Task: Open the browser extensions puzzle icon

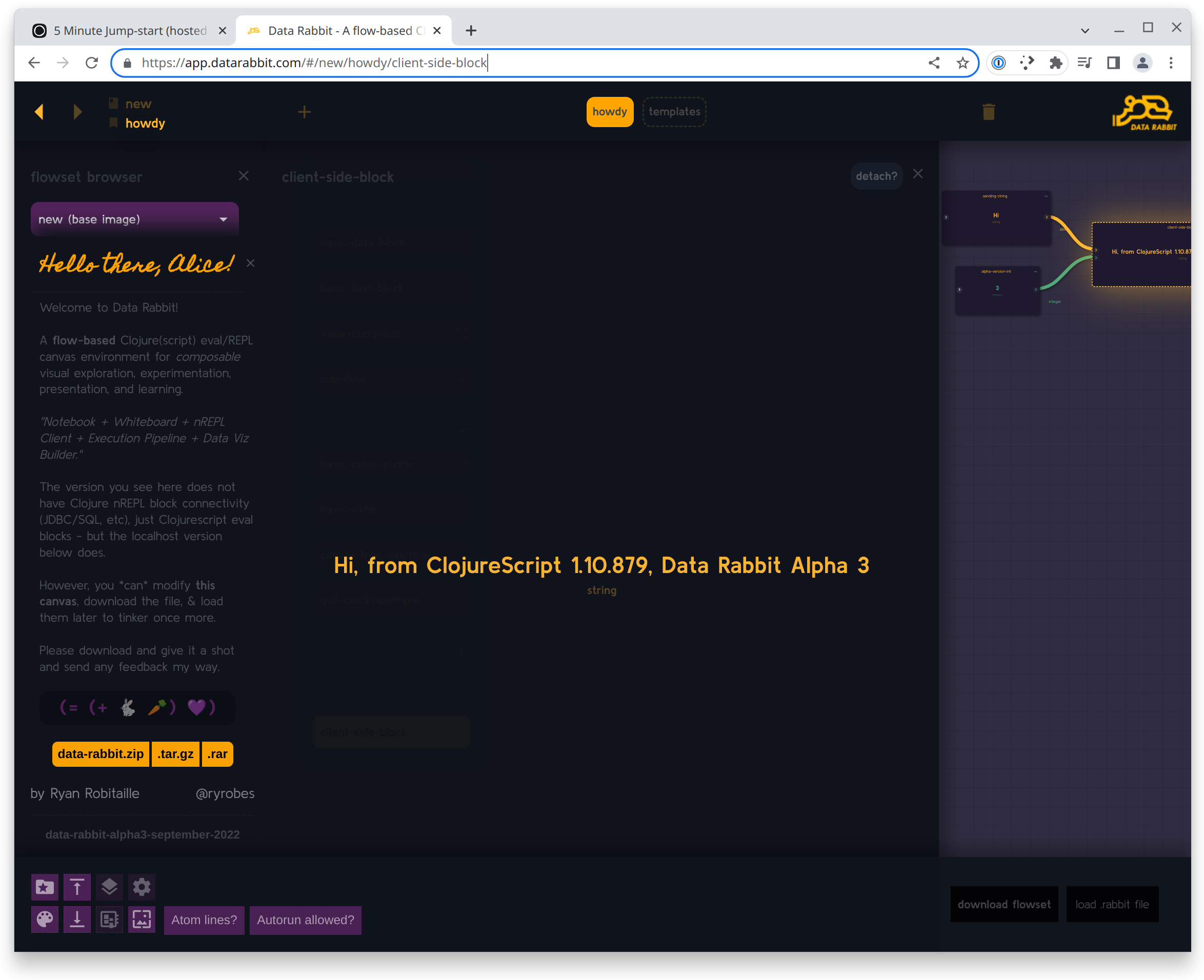Action: (1055, 63)
